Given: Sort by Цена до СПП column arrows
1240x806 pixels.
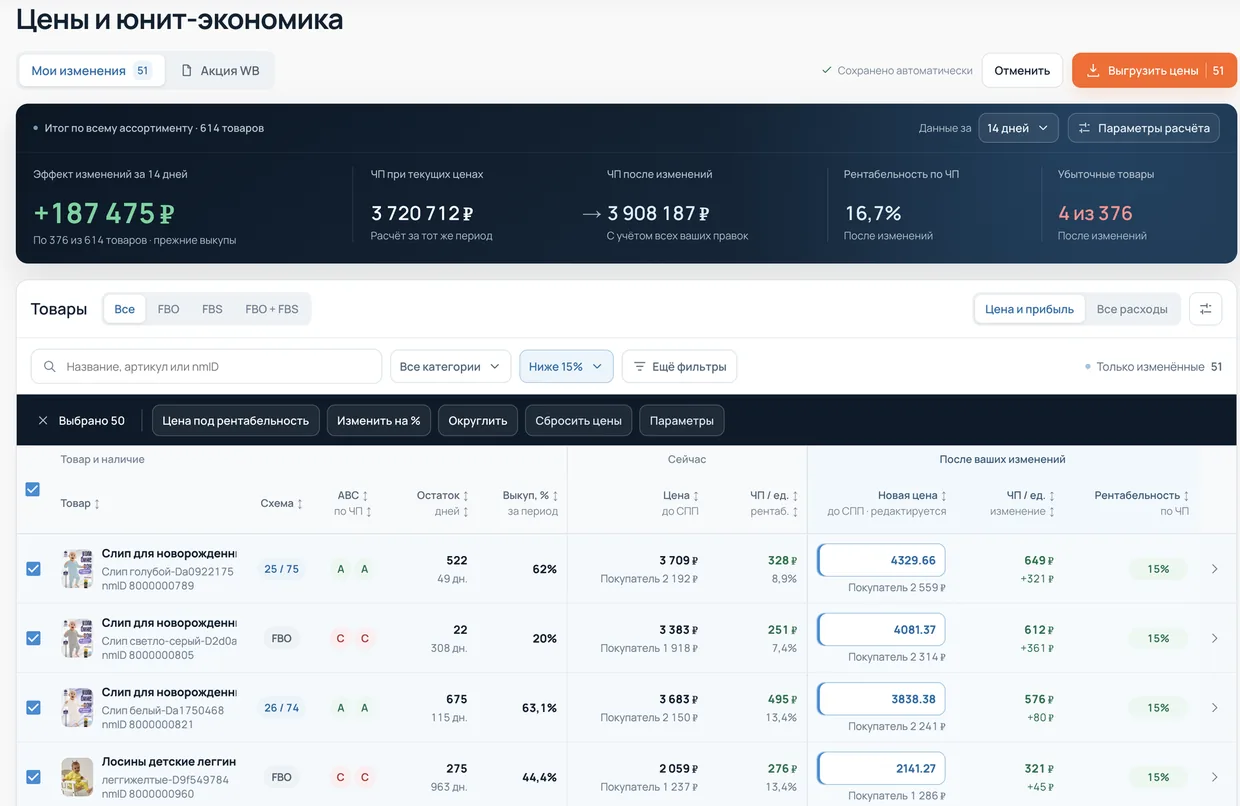Looking at the screenshot, I should coord(696,496).
